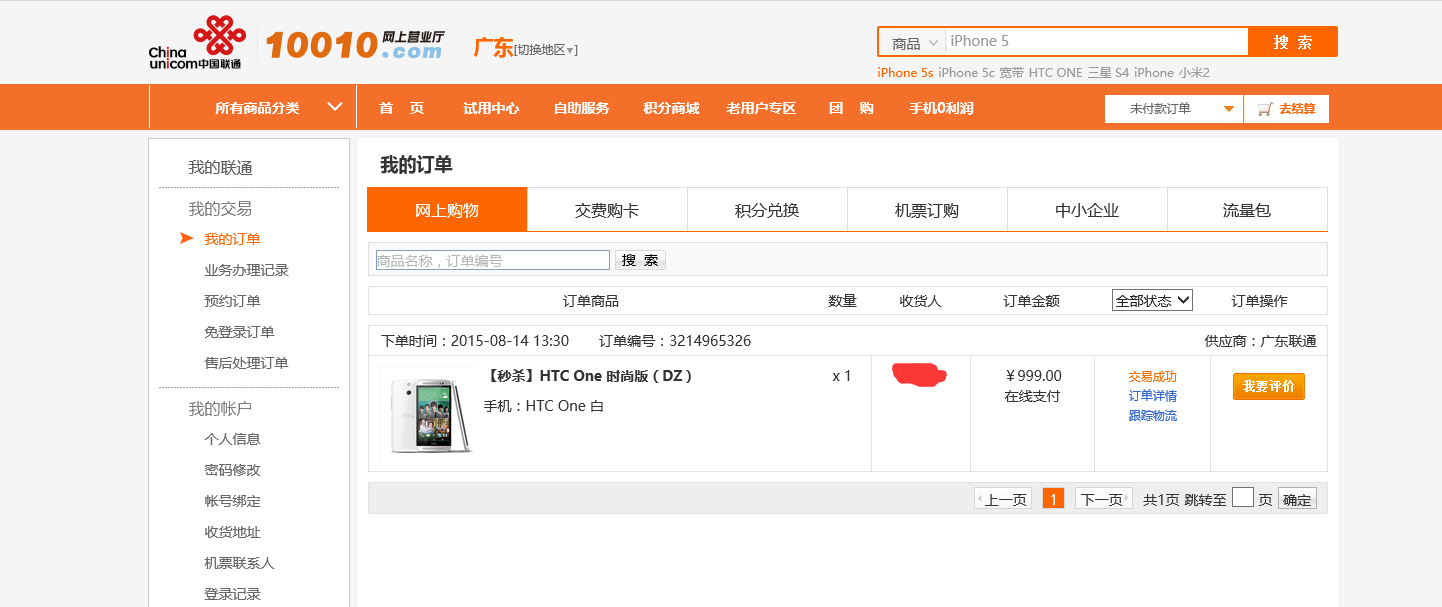
Task: Select 我的订单 in the sidebar
Action: pos(232,239)
